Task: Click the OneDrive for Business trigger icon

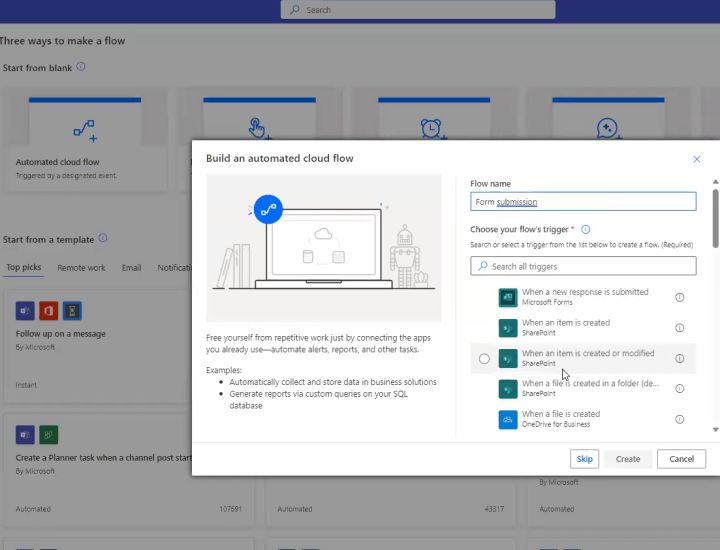Action: point(508,420)
